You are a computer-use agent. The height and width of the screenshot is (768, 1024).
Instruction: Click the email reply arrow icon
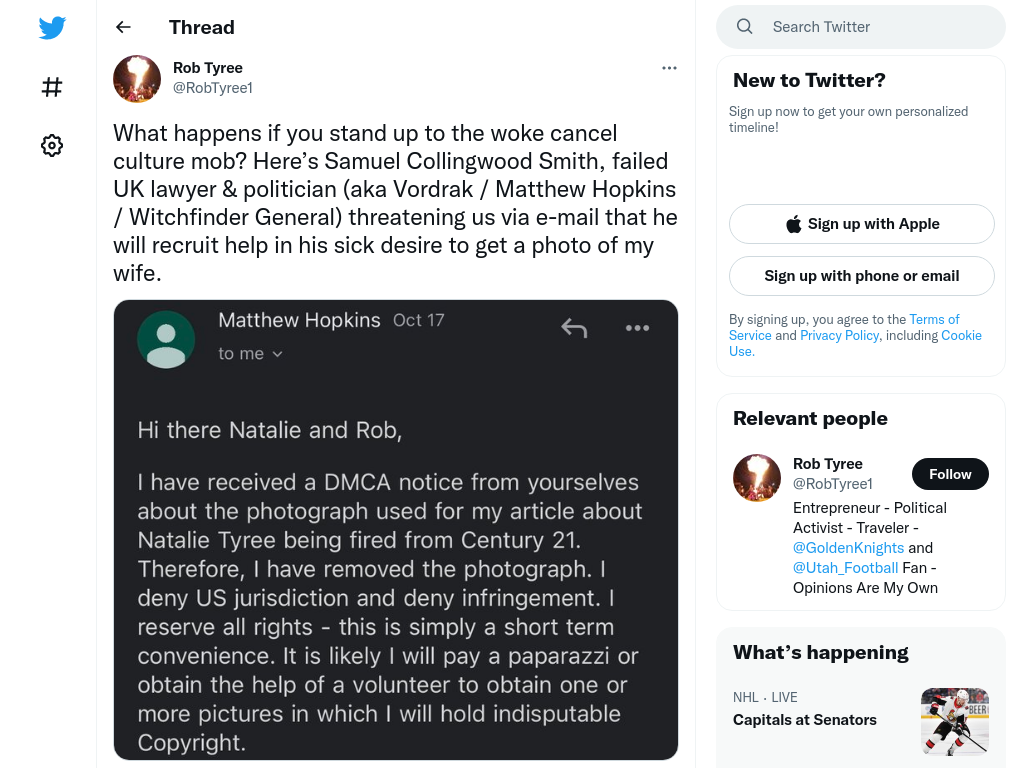(x=574, y=328)
